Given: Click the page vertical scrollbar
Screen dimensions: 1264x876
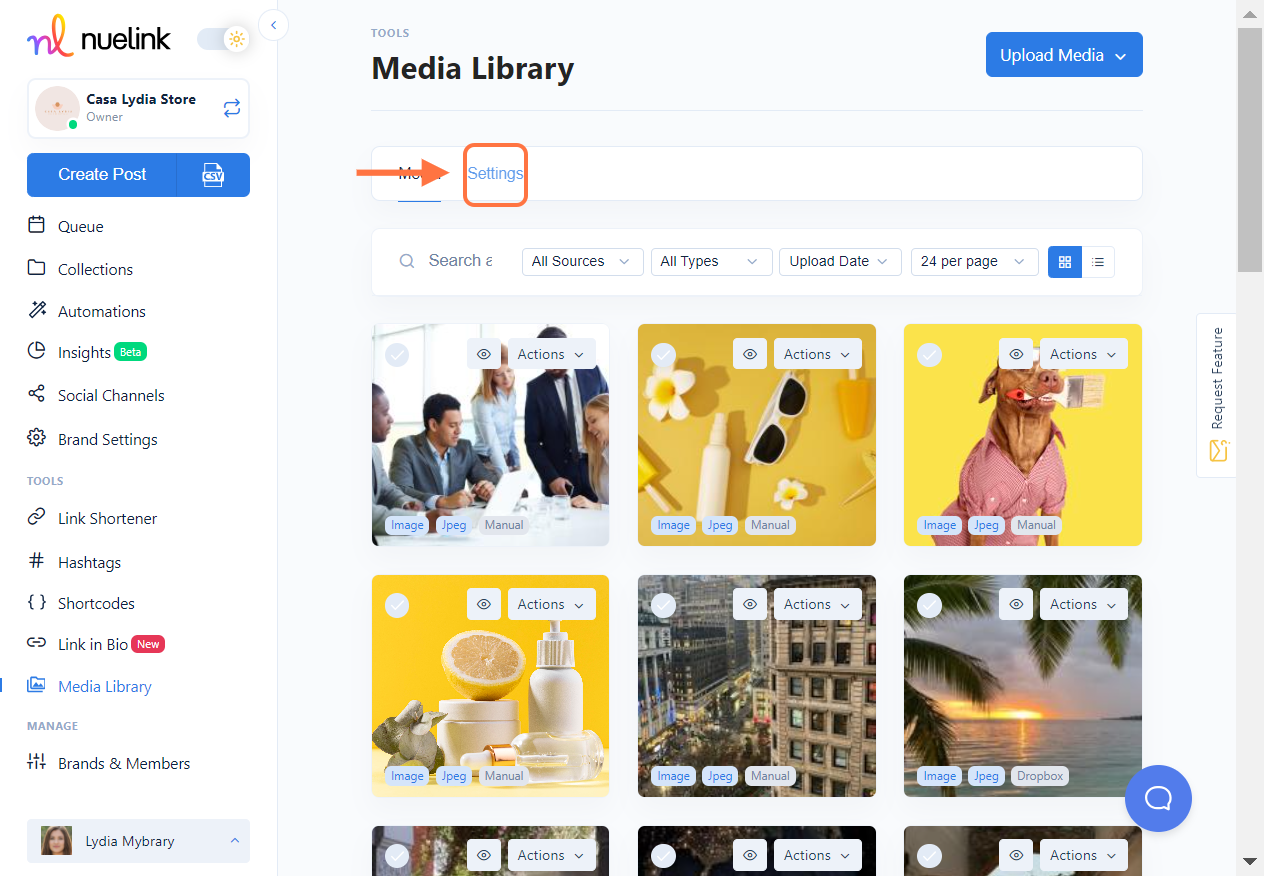Looking at the screenshot, I should [x=1250, y=150].
